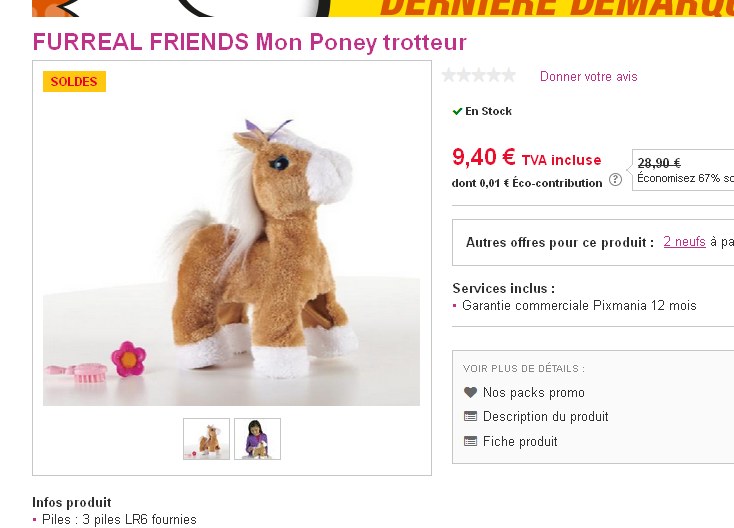The width and height of the screenshot is (734, 528).
Task: Open the Donner votre avis link
Action: (x=588, y=76)
